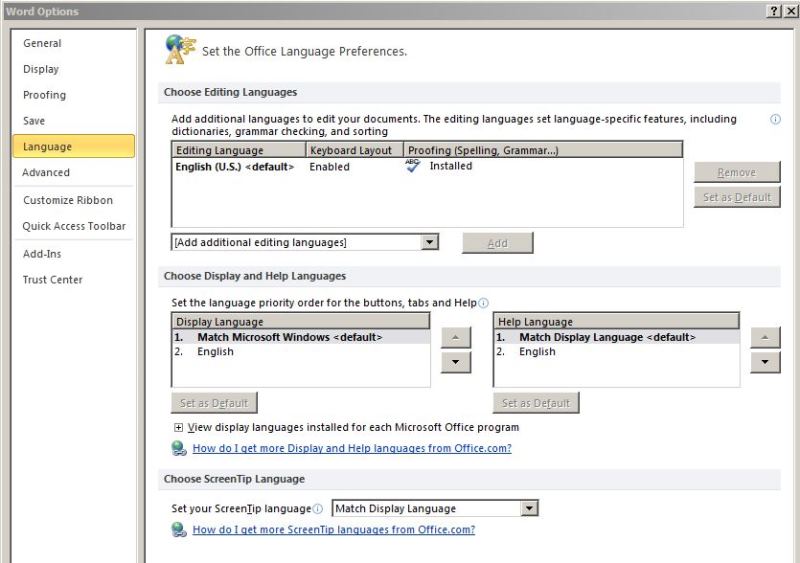Move display language up with arrow button
Screen dimensions: 800x563
point(456,337)
